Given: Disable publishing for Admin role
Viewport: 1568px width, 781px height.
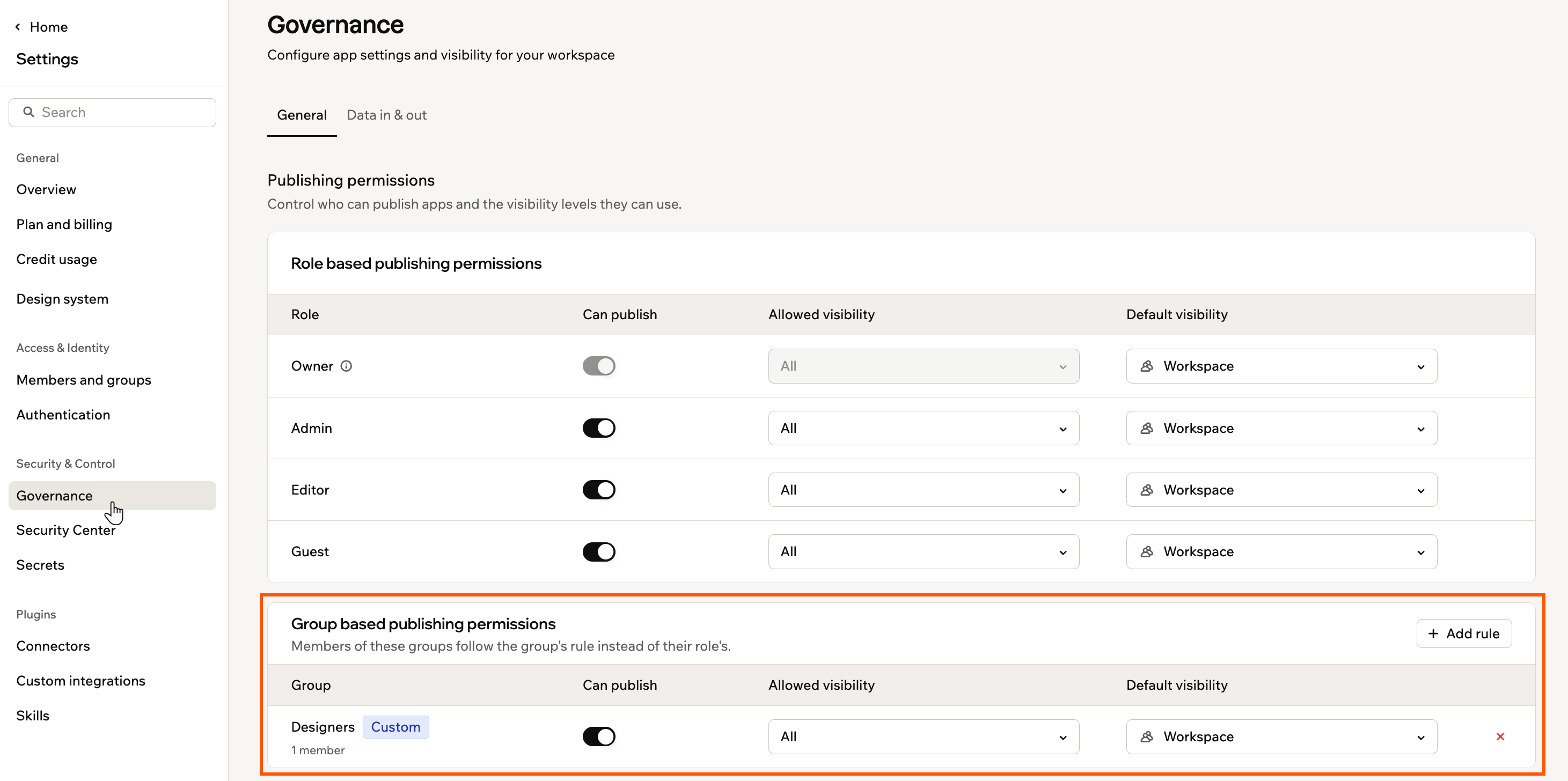Looking at the screenshot, I should click(599, 428).
